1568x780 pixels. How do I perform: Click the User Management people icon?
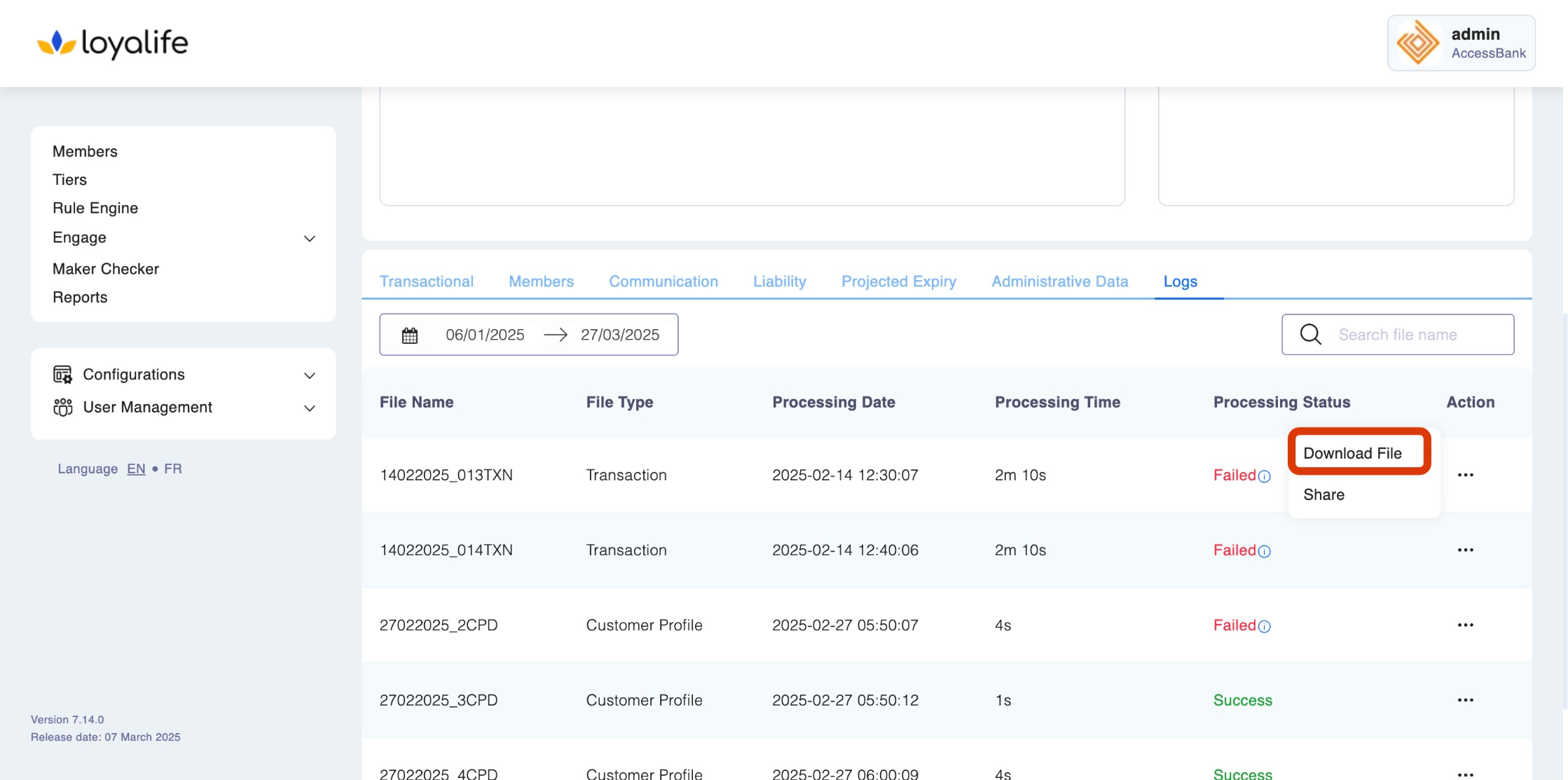pos(62,408)
